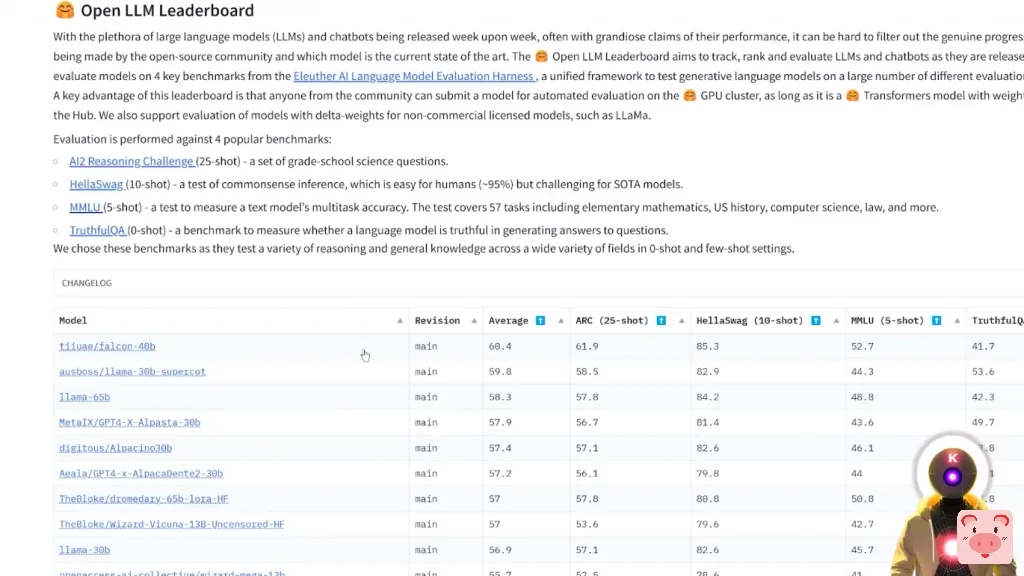Click the sort triangle in Average column
This screenshot has height=576, width=1024.
click(x=561, y=321)
